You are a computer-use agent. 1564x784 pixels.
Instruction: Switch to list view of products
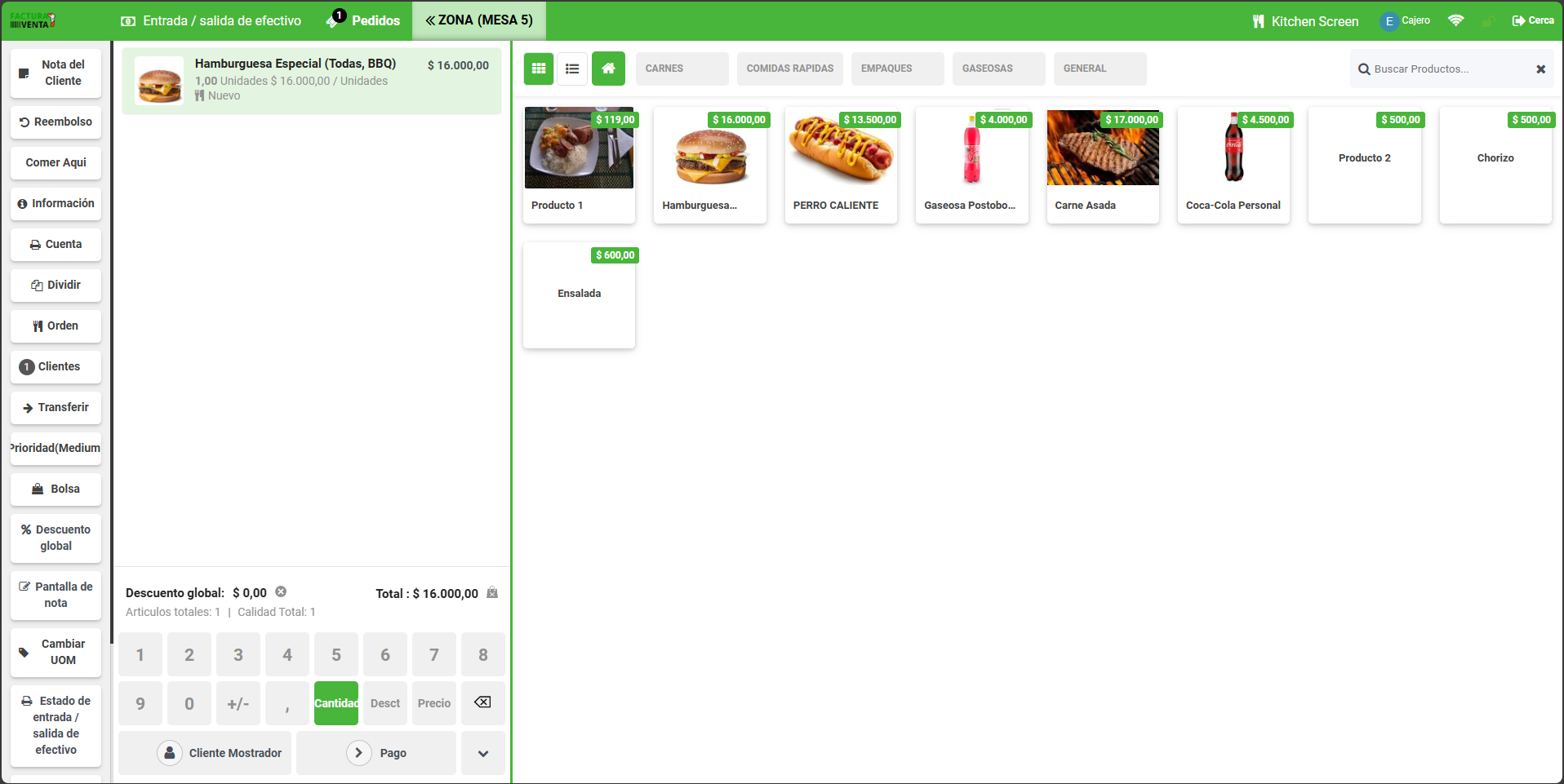click(572, 69)
